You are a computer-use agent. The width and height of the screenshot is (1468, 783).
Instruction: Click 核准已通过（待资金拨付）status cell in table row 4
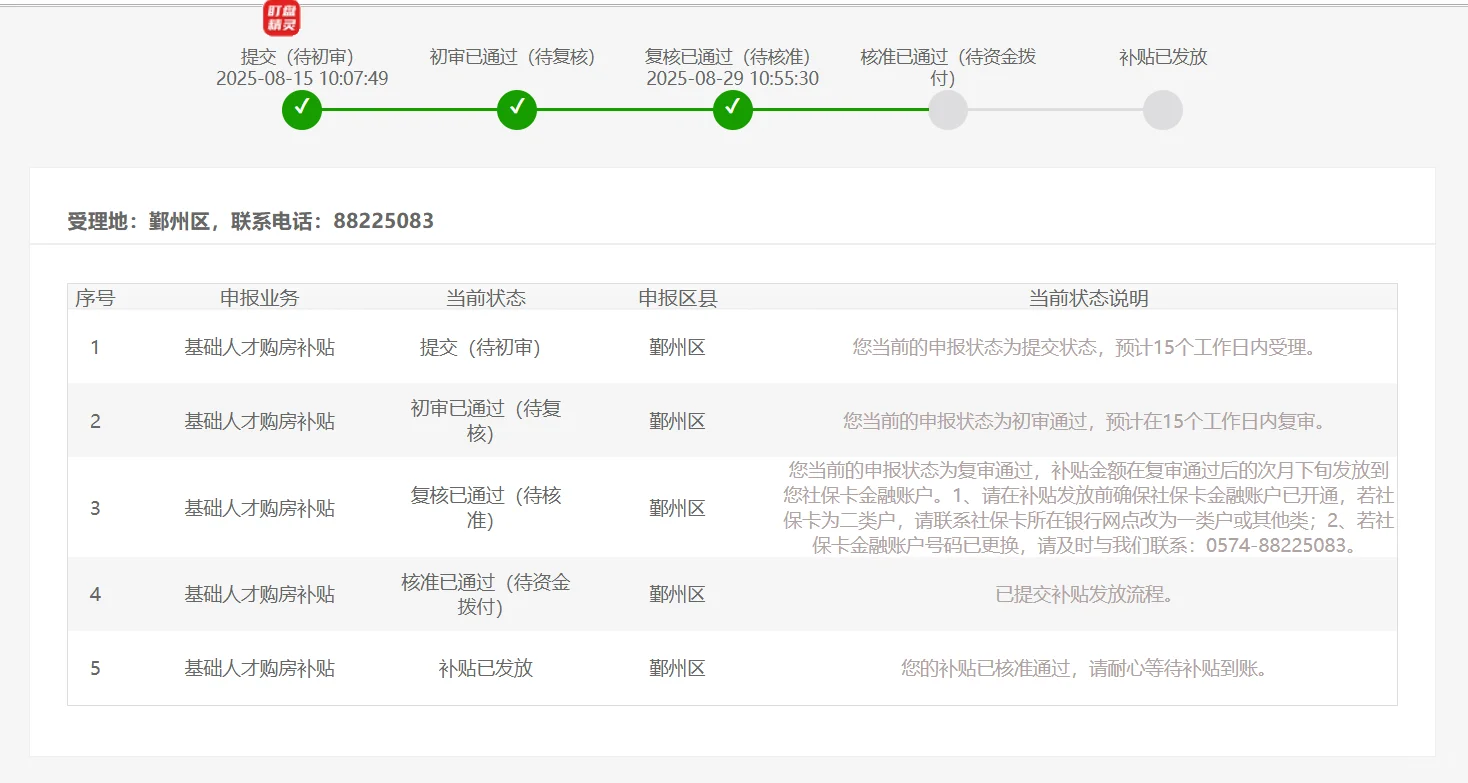(486, 594)
